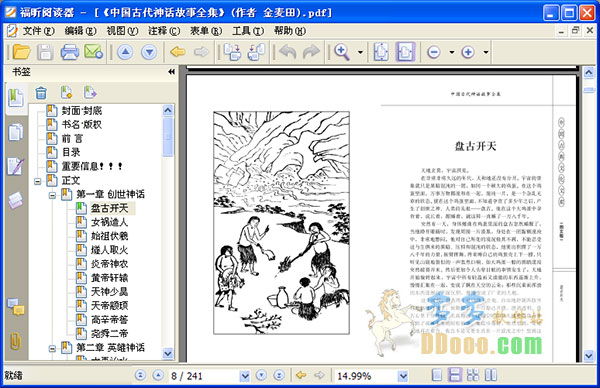600x388 pixels.
Task: Open the page number dropdown
Action: pos(245,376)
